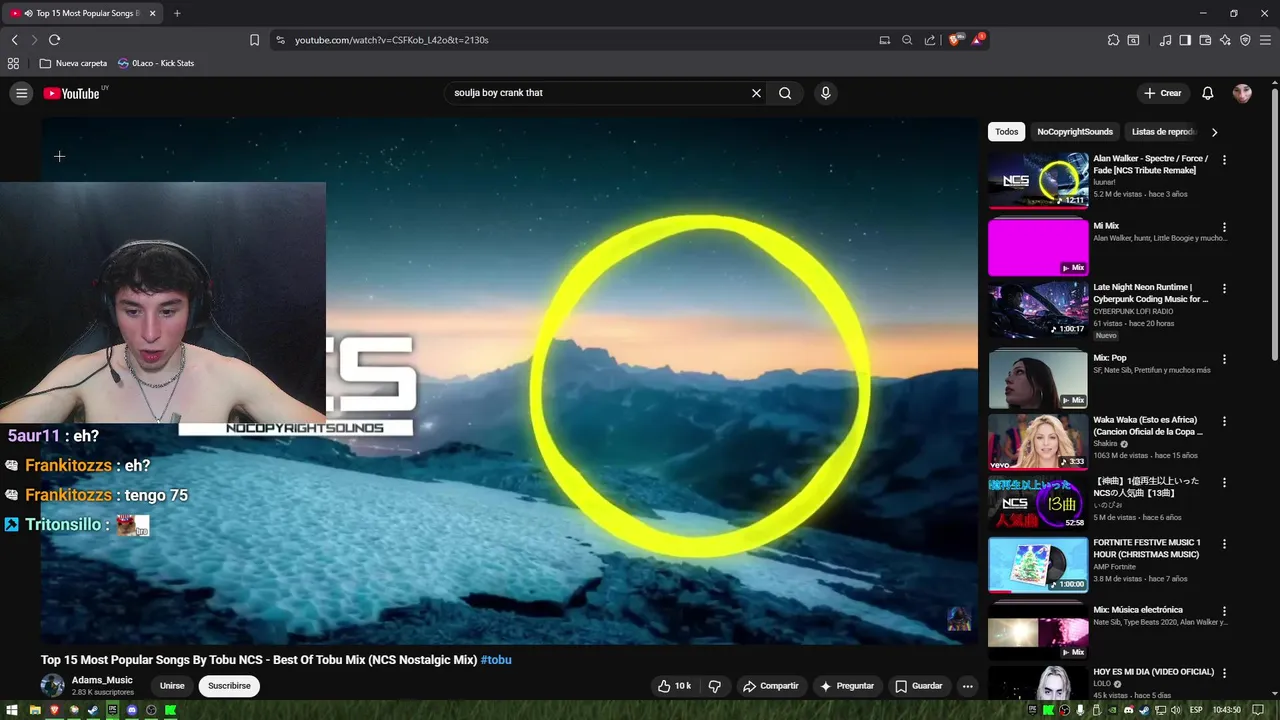Viewport: 1280px width, 720px height.
Task: Dislike the video with thumbs-down
Action: [x=715, y=686]
